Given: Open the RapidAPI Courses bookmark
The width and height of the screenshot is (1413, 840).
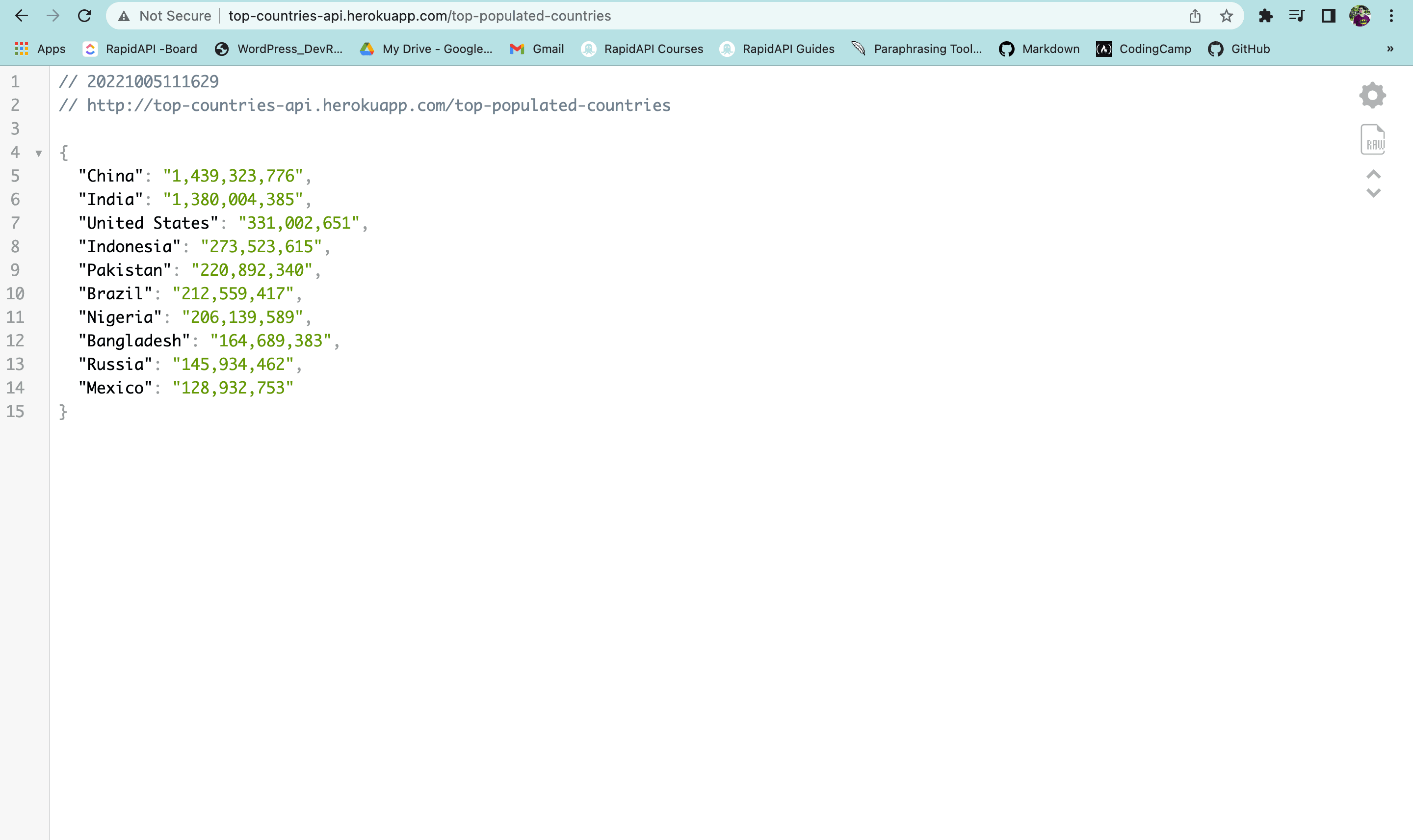Looking at the screenshot, I should [642, 49].
